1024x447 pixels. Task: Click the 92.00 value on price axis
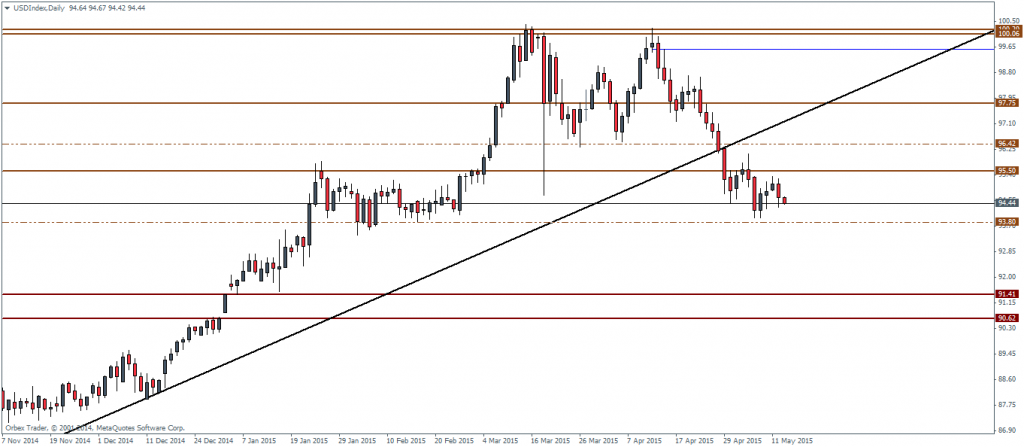(1006, 276)
